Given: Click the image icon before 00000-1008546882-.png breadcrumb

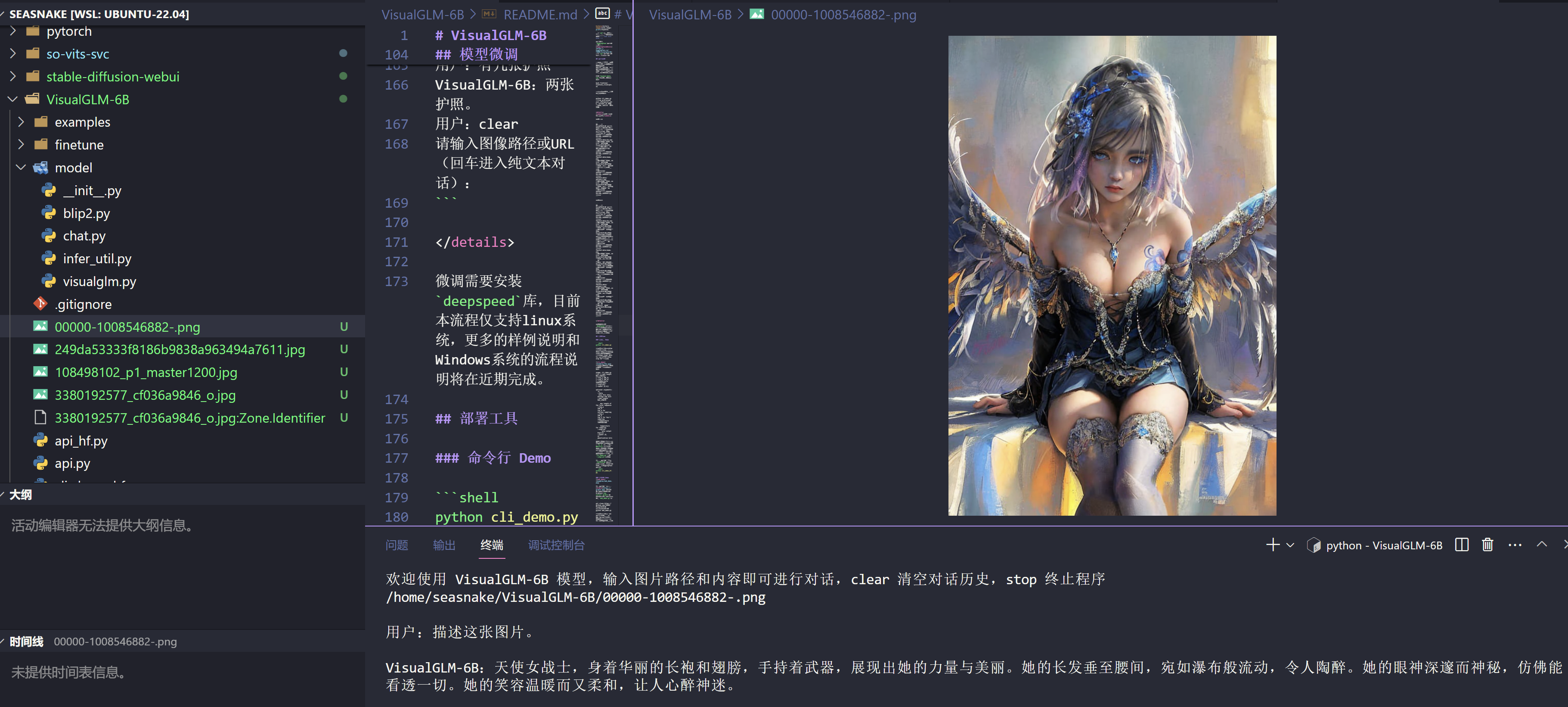Looking at the screenshot, I should 756,14.
